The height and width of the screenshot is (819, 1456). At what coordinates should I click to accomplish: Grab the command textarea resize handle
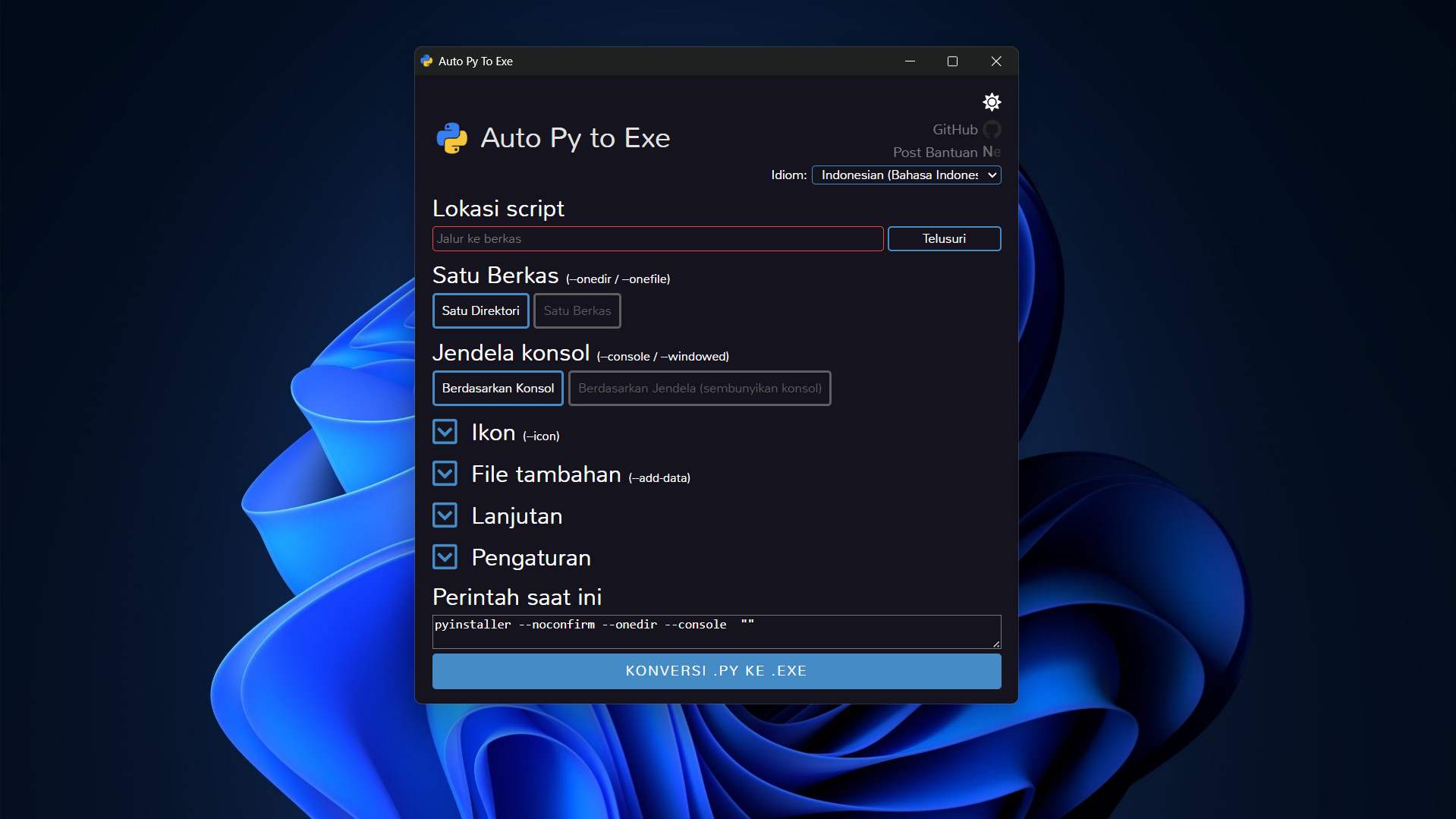tap(996, 644)
